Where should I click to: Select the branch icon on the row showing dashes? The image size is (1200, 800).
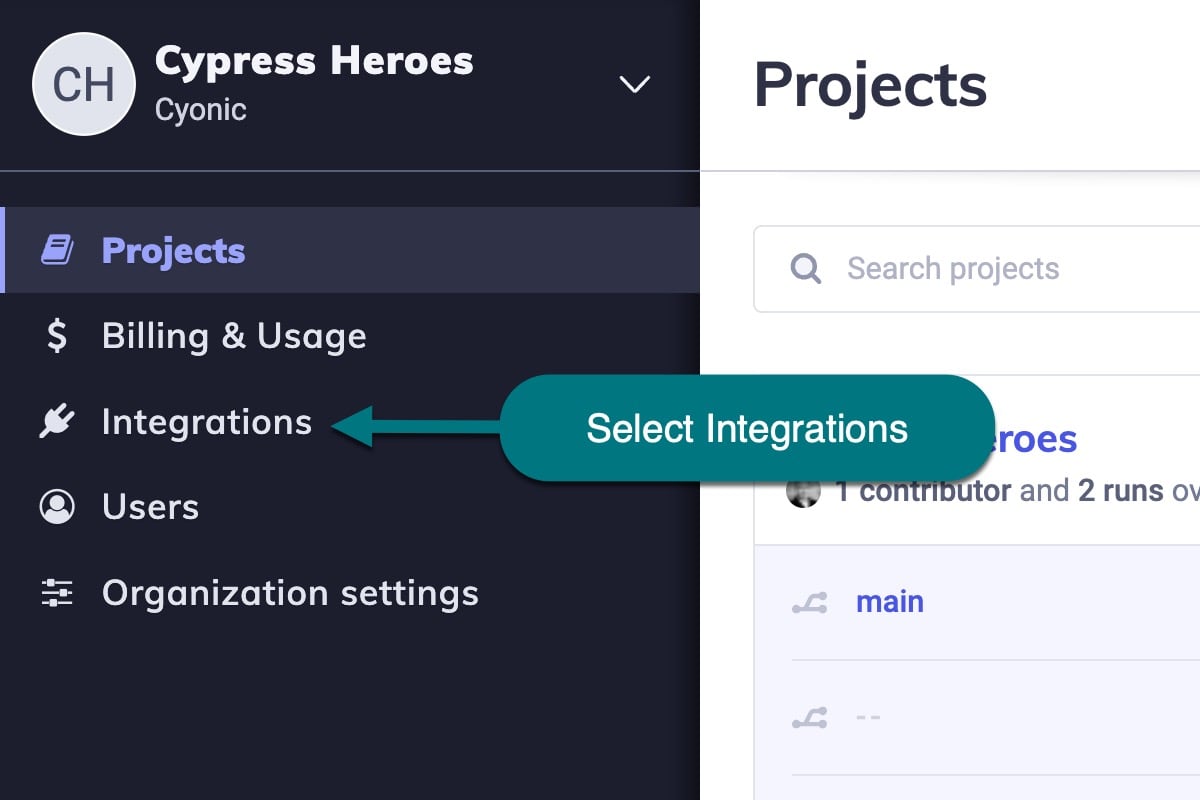pyautogui.click(x=812, y=715)
